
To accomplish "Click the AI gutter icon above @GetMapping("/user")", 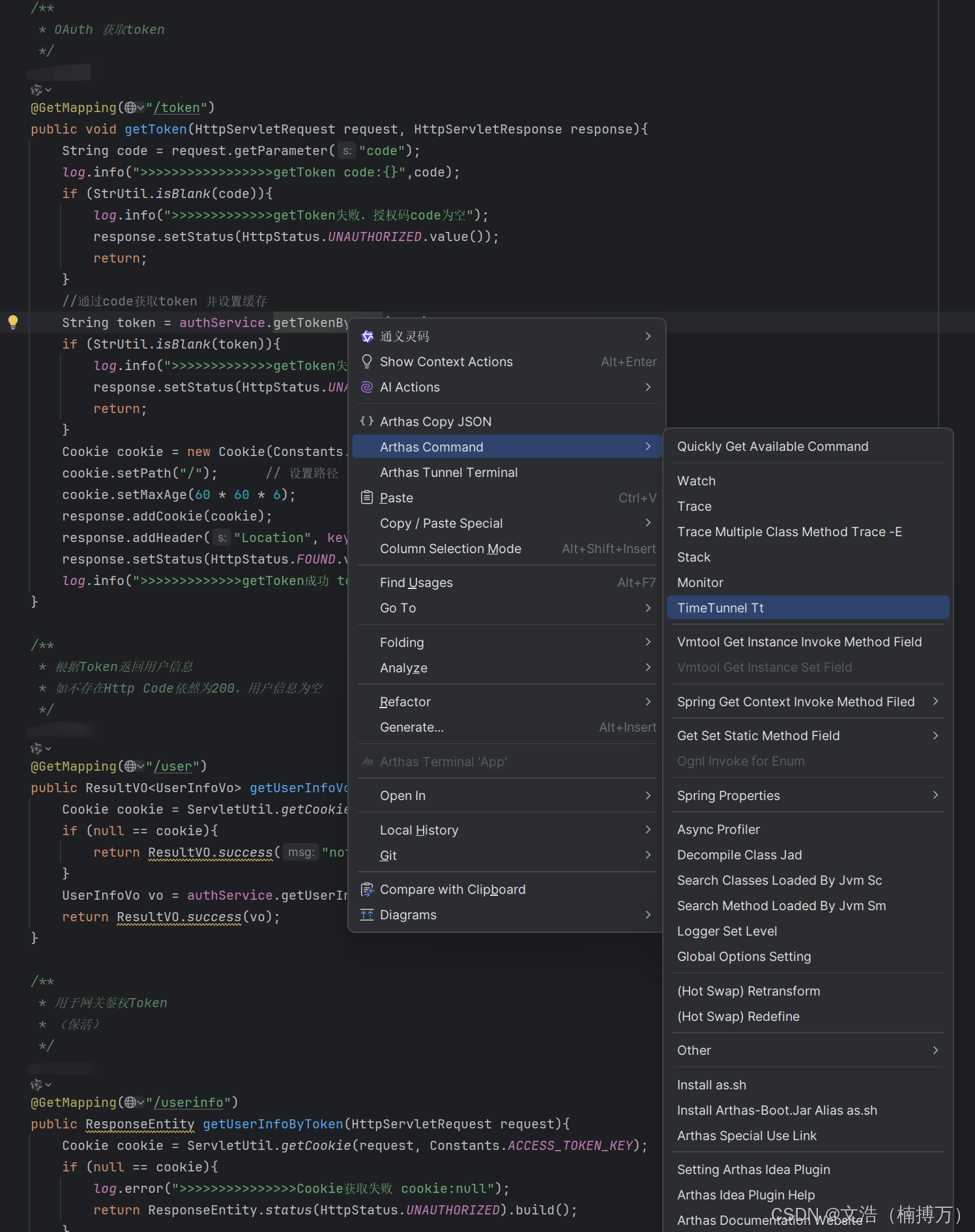I will (36, 749).
